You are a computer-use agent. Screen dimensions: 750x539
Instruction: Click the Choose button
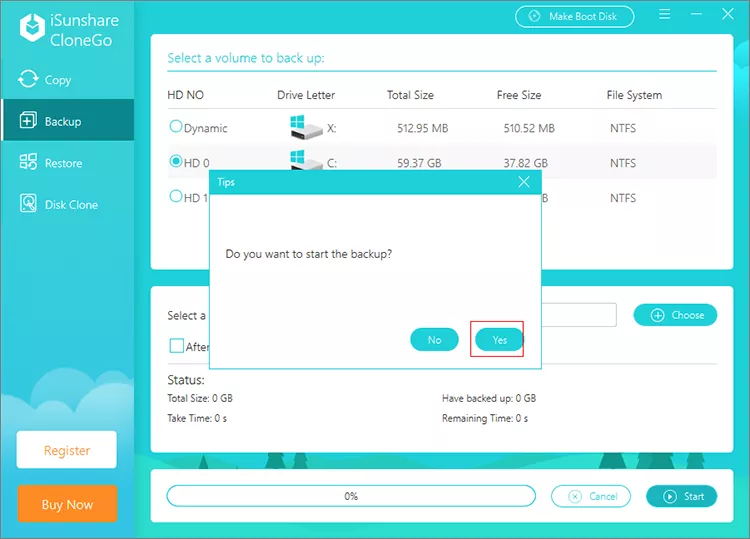tap(675, 315)
